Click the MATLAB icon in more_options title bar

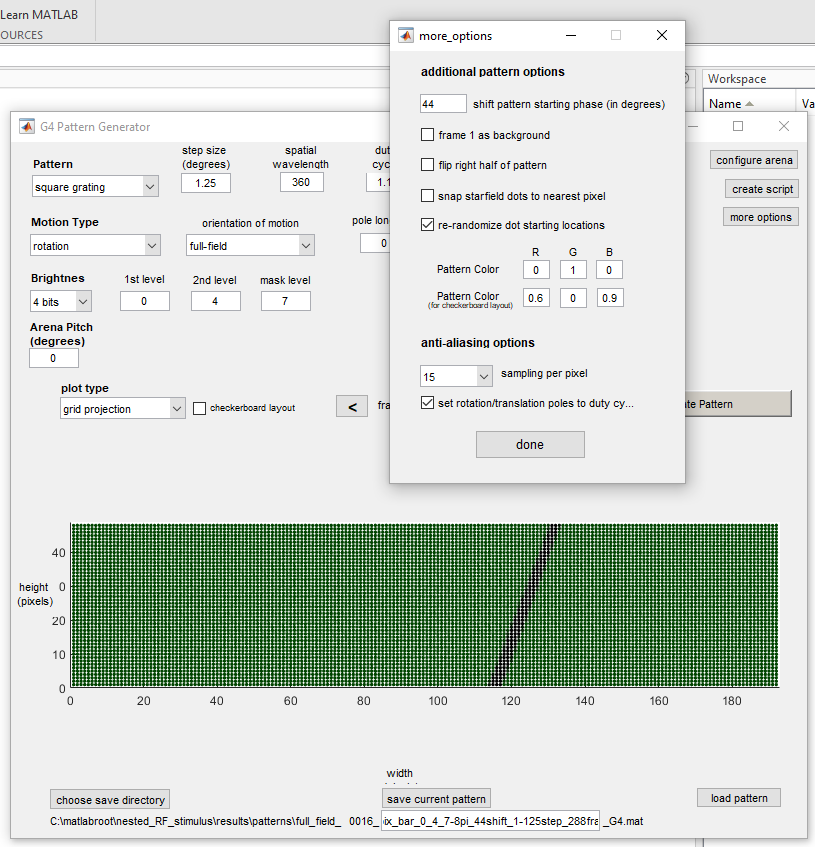click(x=406, y=35)
